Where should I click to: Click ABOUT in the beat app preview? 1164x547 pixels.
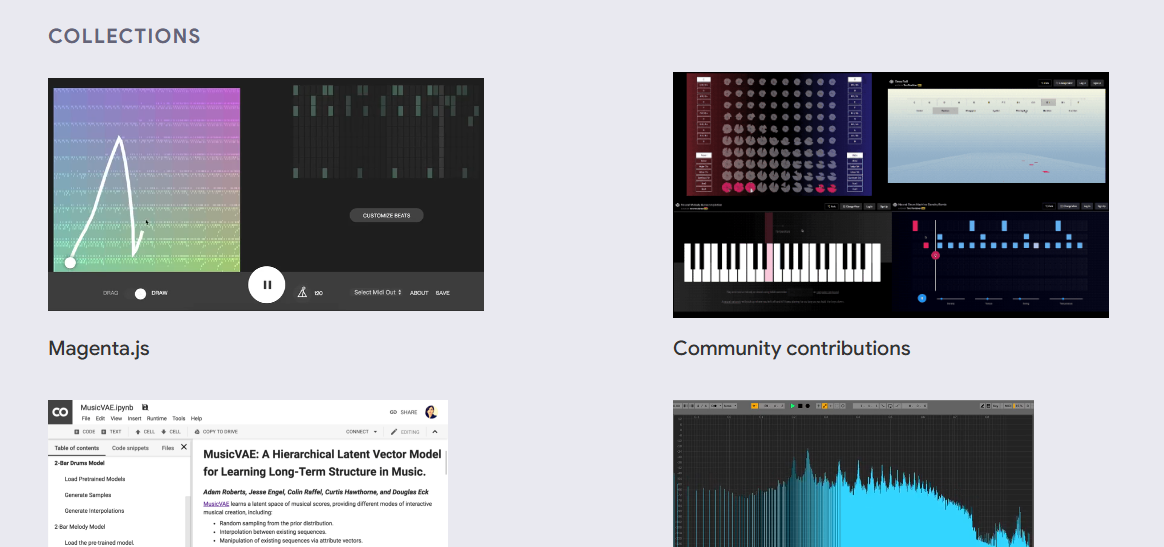(419, 293)
